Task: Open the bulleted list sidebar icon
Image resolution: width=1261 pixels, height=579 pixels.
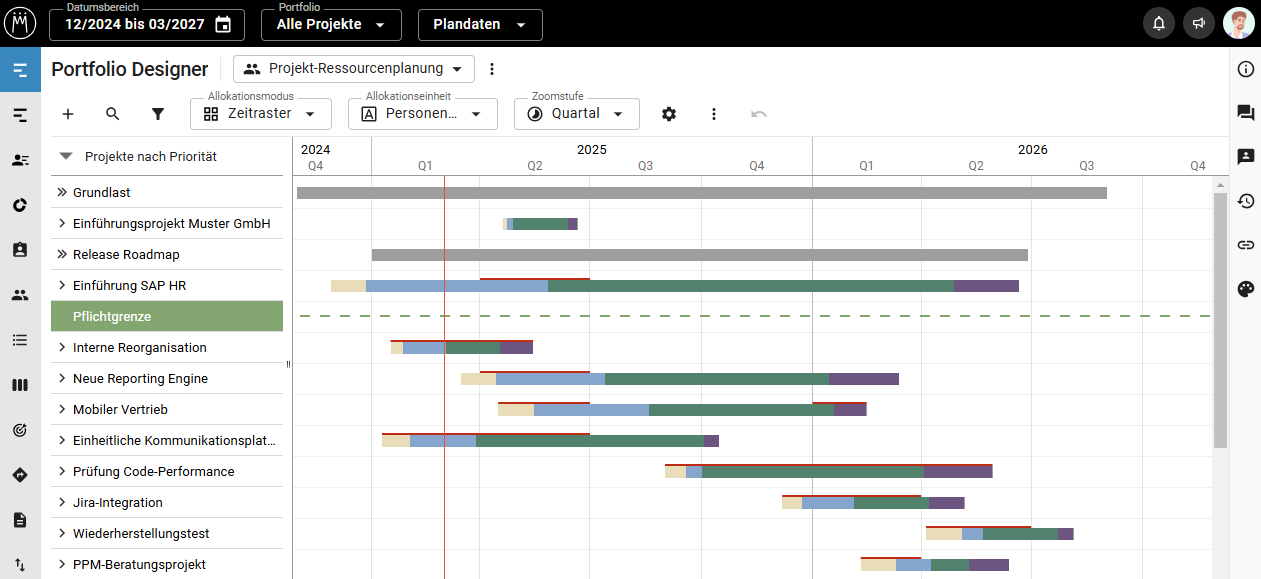Action: 20,340
